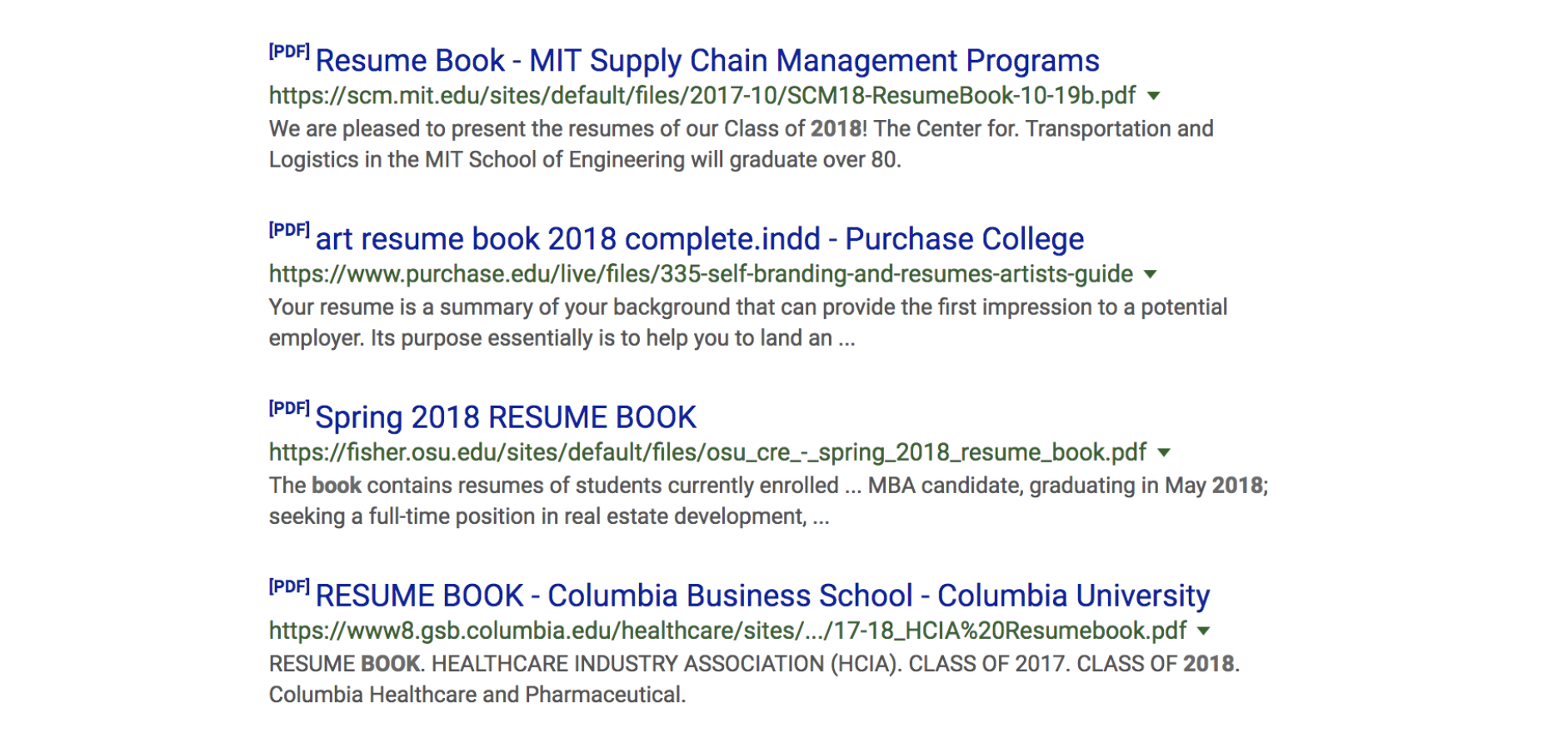Open the Spring 2018 RESUME BOOK result
The width and height of the screenshot is (1568, 743).
click(505, 417)
